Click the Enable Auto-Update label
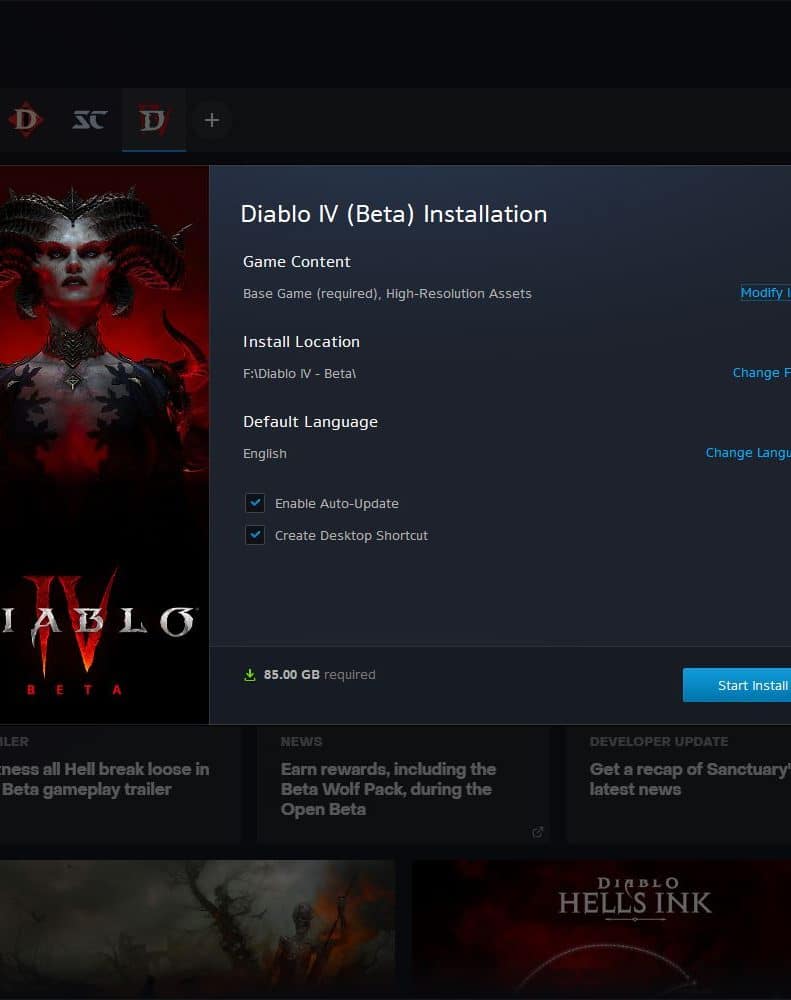This screenshot has width=791, height=1000. coord(337,503)
